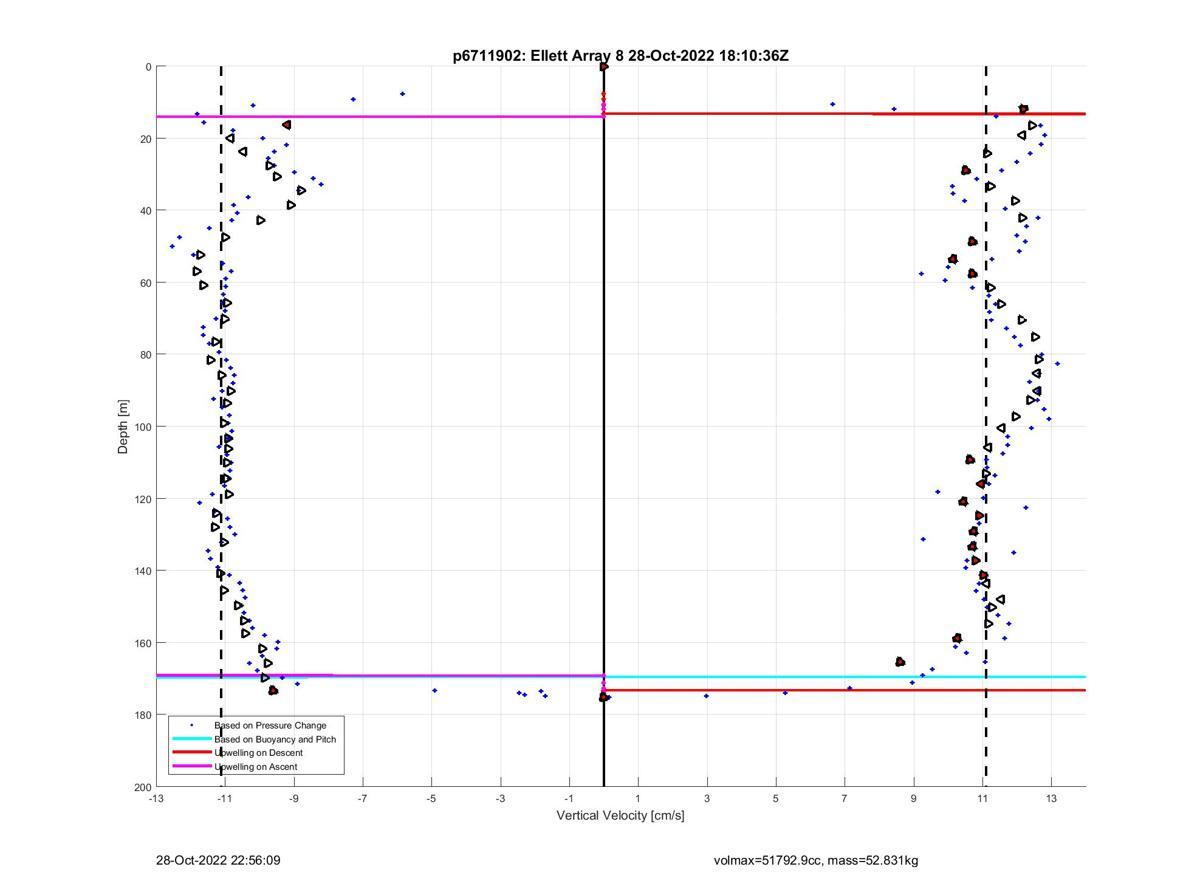Screen dimensions: 1200x885
Task: Click the depth tick label '180'
Action: tap(143, 715)
